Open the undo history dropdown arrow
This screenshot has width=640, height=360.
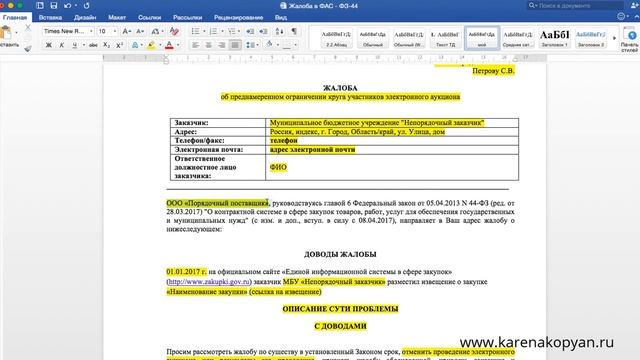(x=76, y=6)
